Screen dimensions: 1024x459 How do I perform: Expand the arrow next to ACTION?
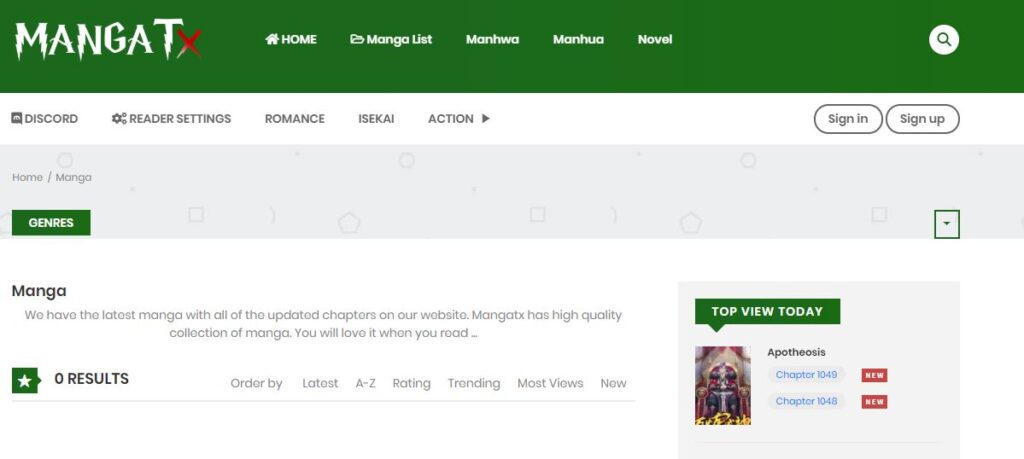pos(486,119)
